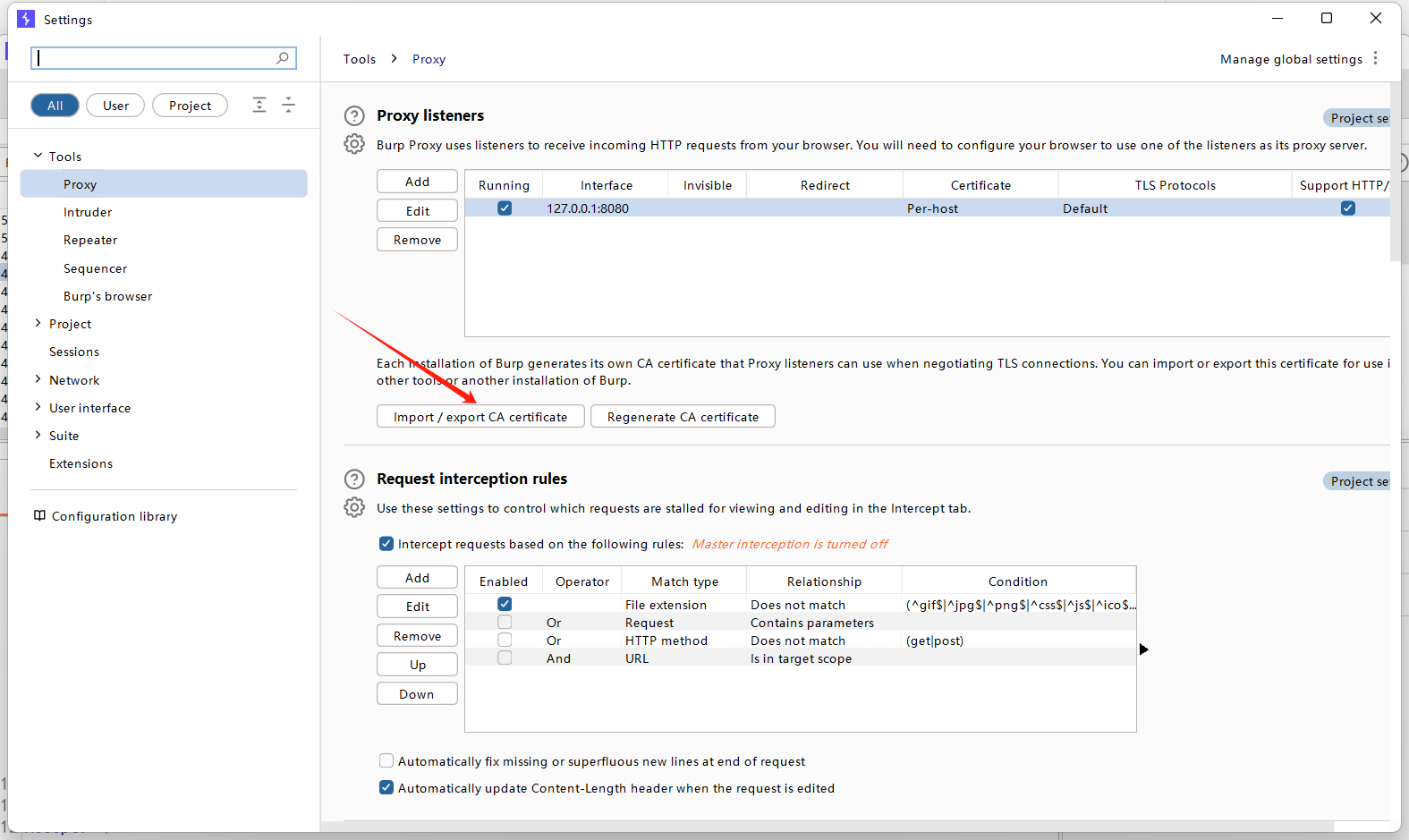Open gear options for Request interception rules
This screenshot has height=840, width=1409.
point(354,507)
